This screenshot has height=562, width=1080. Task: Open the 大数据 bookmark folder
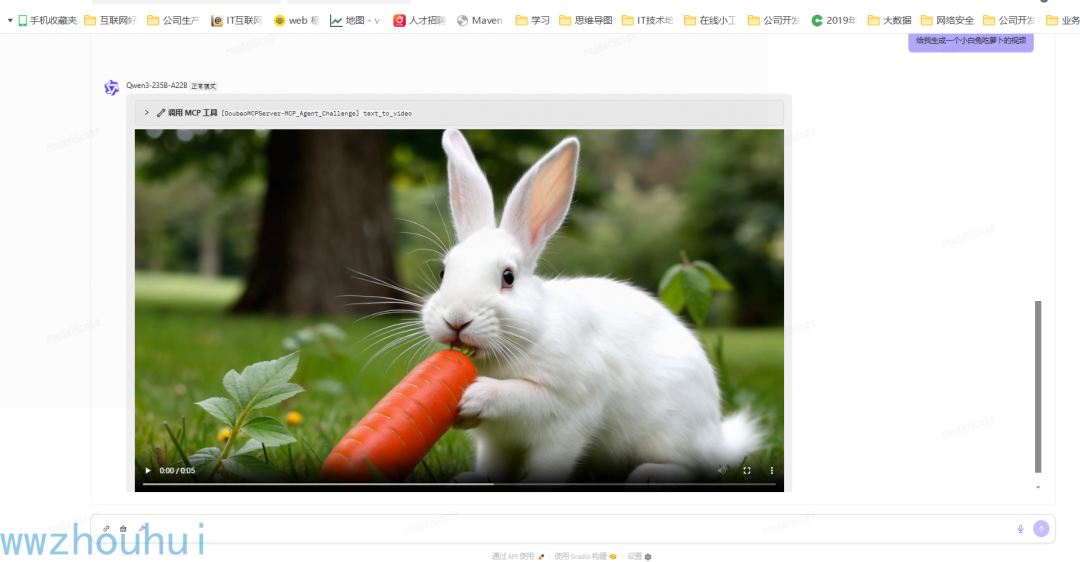tap(889, 21)
